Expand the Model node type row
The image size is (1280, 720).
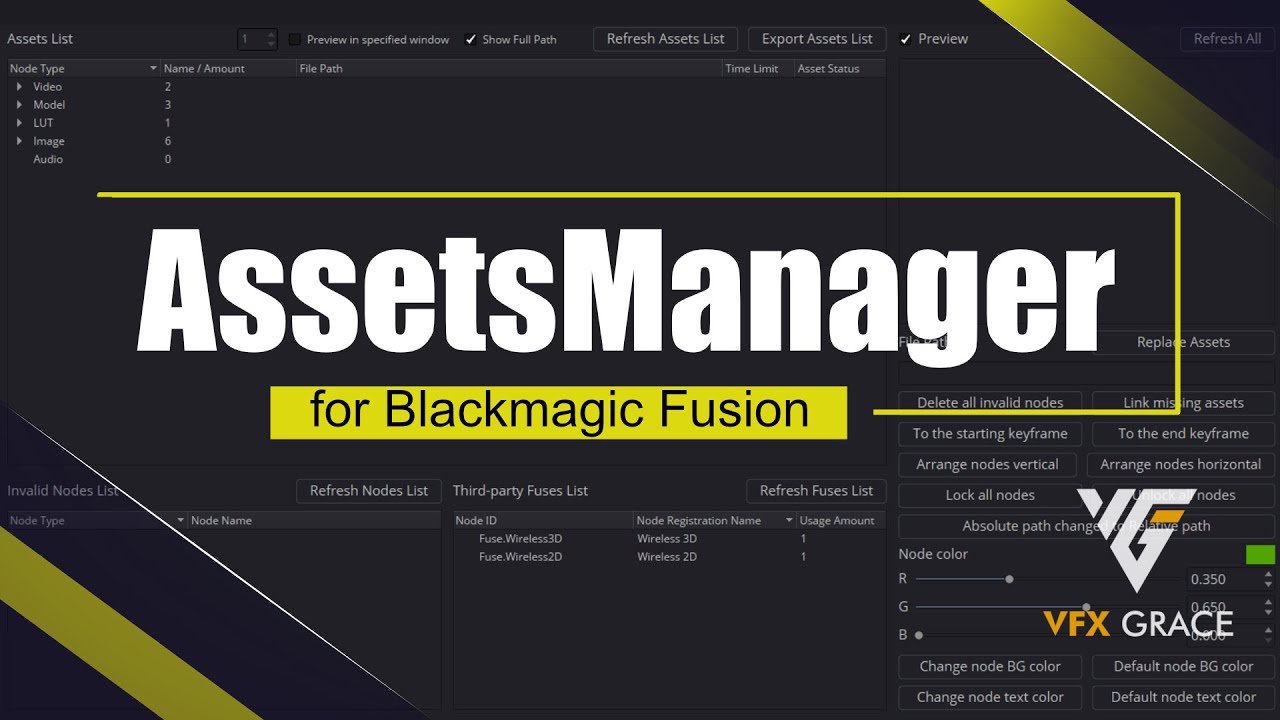tap(19, 105)
